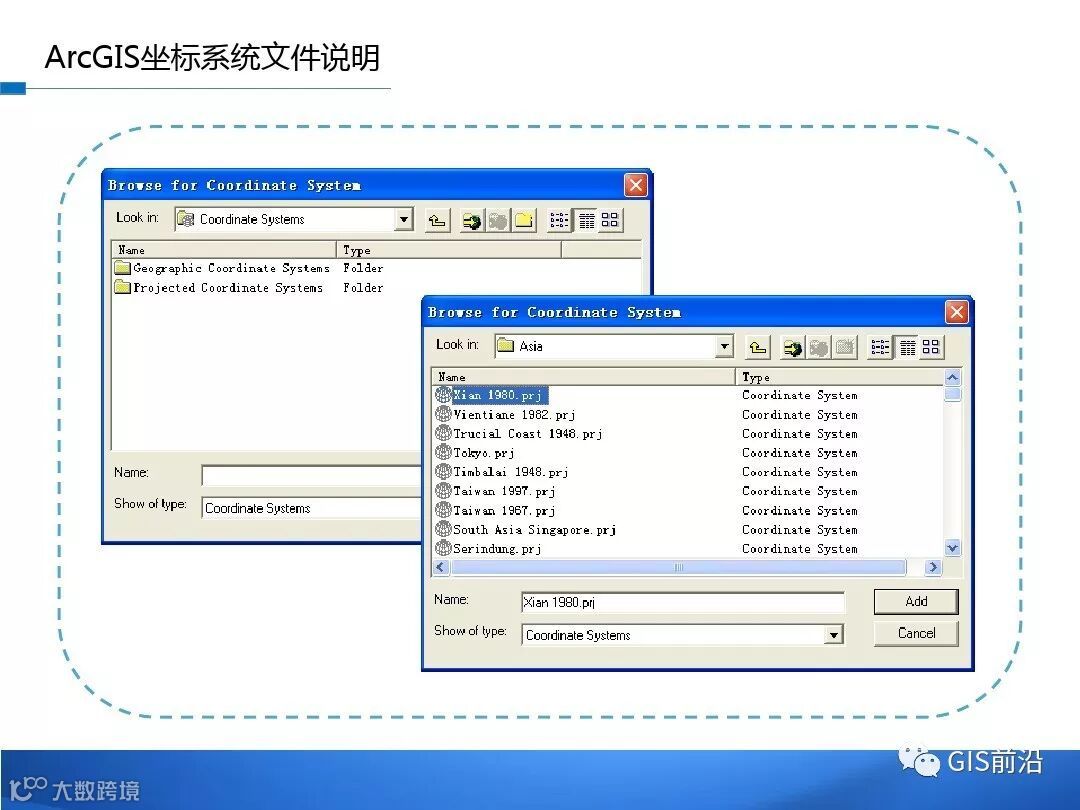
Task: Switch Asia dialog to List view
Action: pos(880,347)
